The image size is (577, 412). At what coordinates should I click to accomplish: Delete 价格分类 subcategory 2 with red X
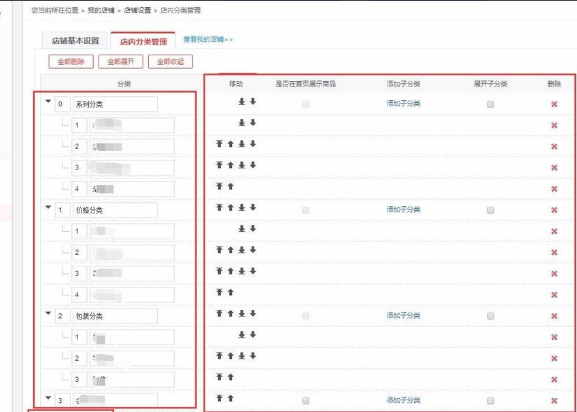554,253
